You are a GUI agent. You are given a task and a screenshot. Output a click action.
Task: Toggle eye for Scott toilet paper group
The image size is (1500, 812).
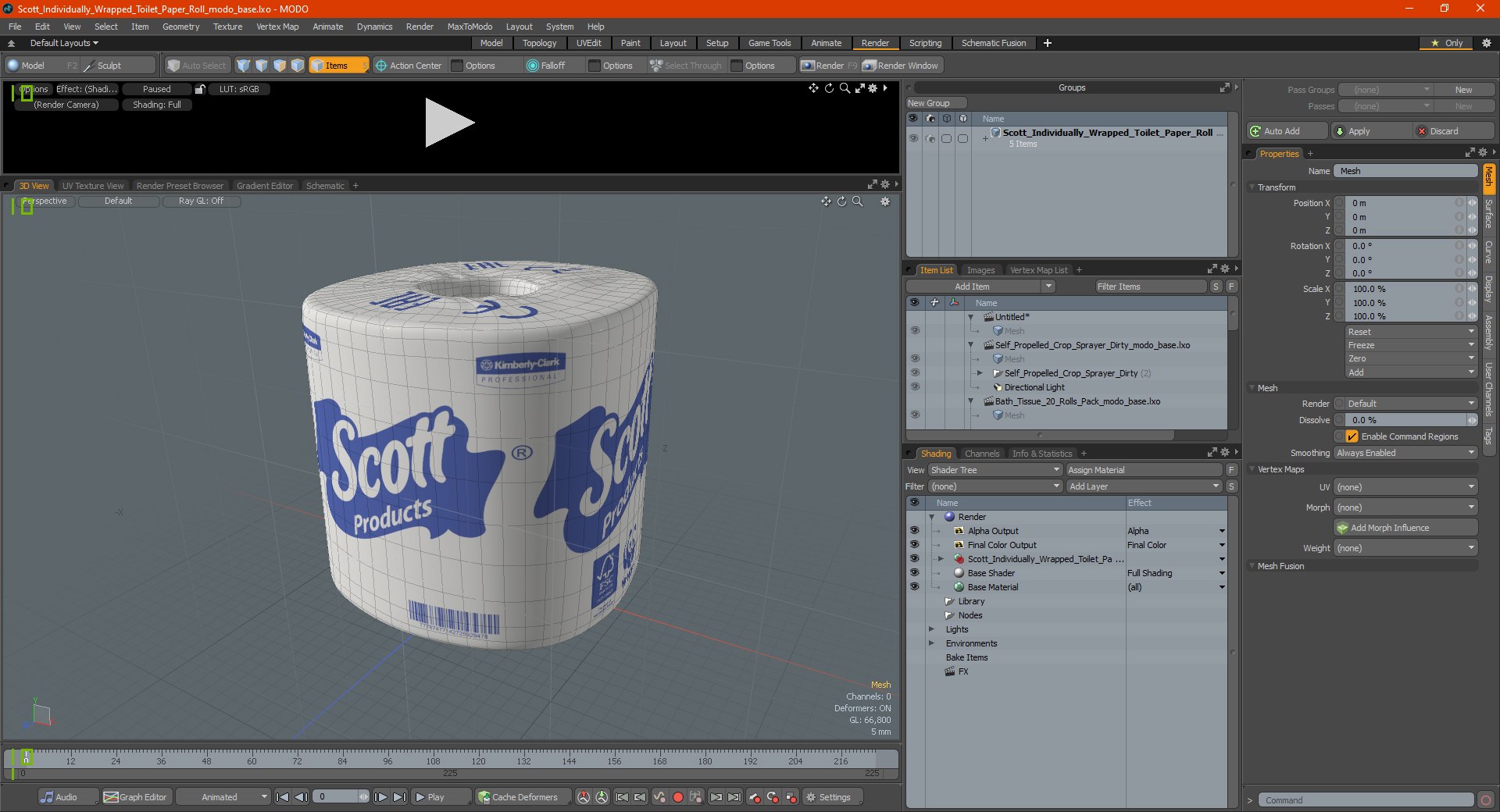point(913,138)
